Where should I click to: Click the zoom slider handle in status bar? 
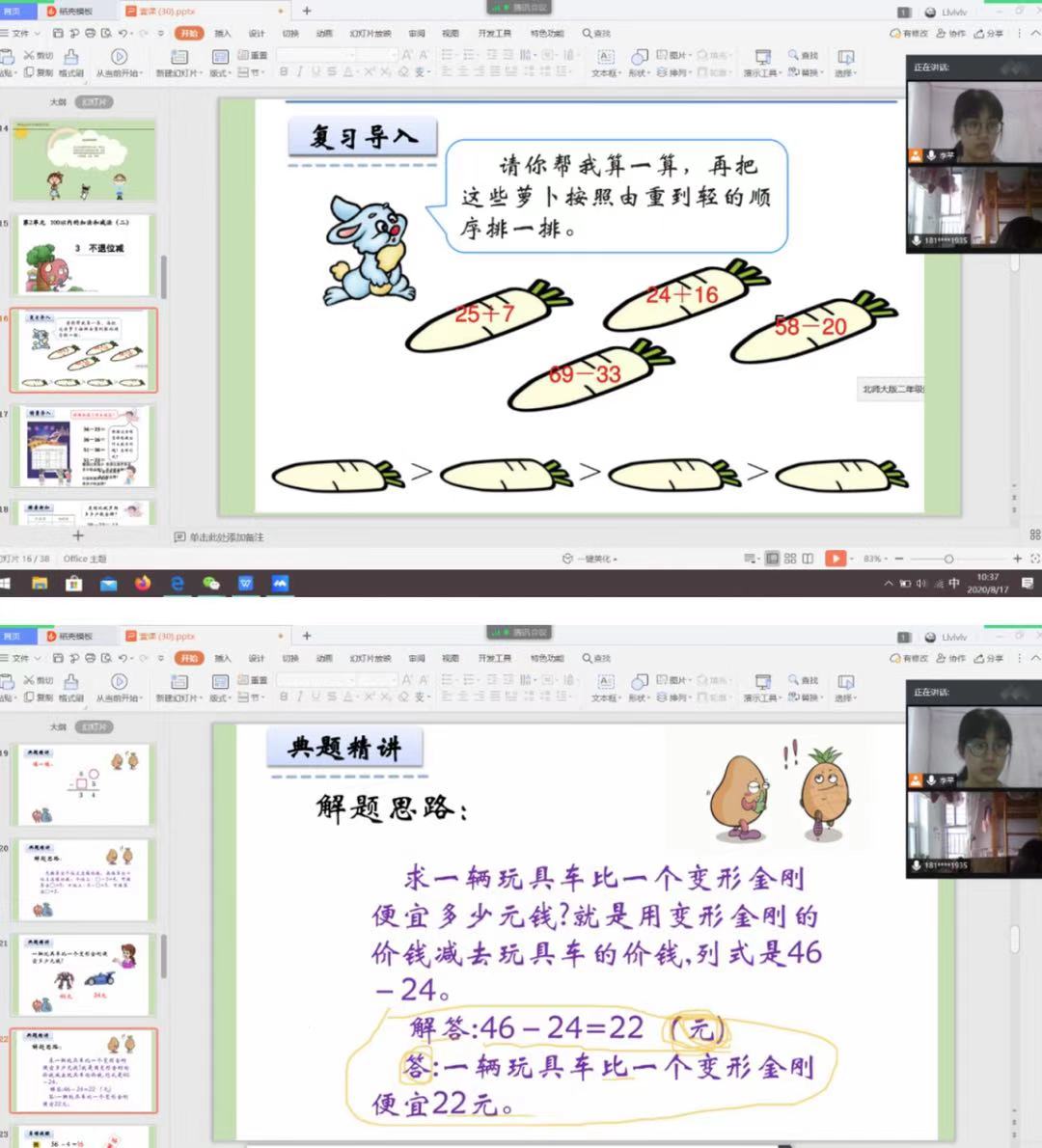tap(948, 559)
